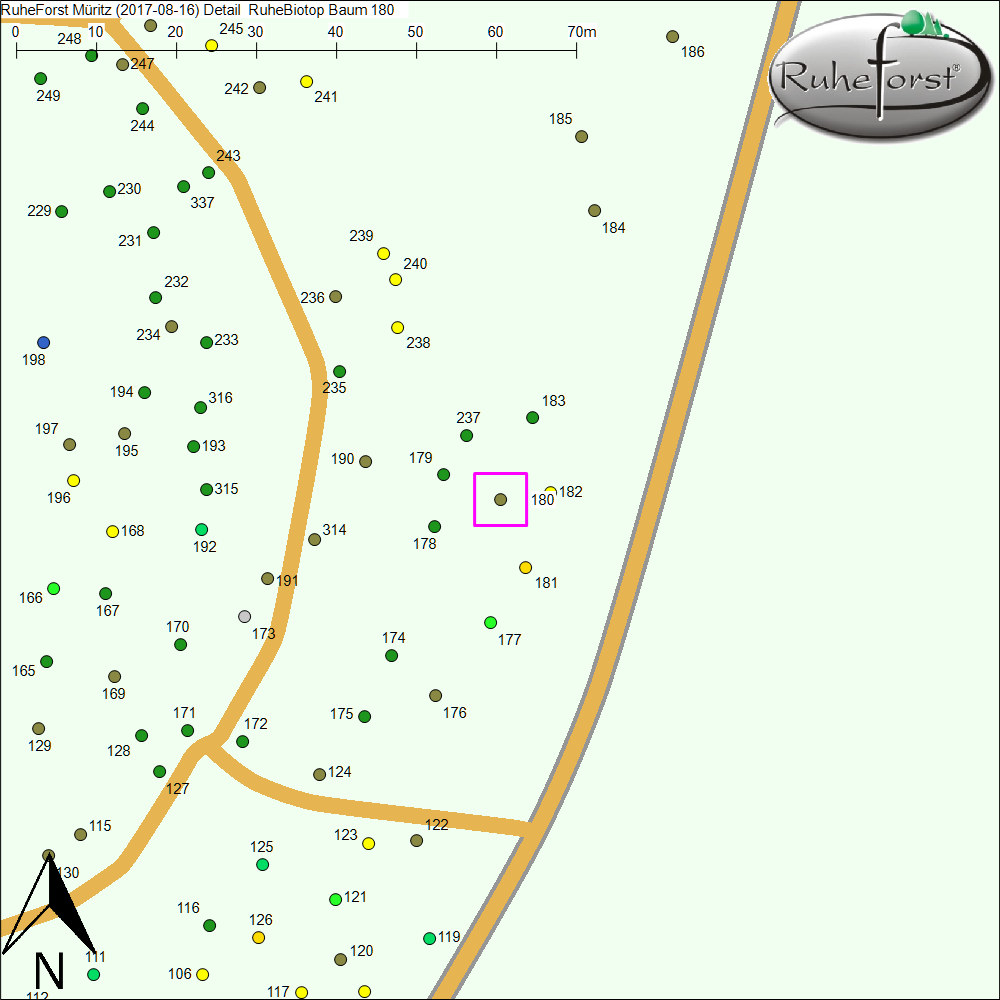Click the blue tree marker 198
1000x1000 pixels.
click(x=43, y=342)
